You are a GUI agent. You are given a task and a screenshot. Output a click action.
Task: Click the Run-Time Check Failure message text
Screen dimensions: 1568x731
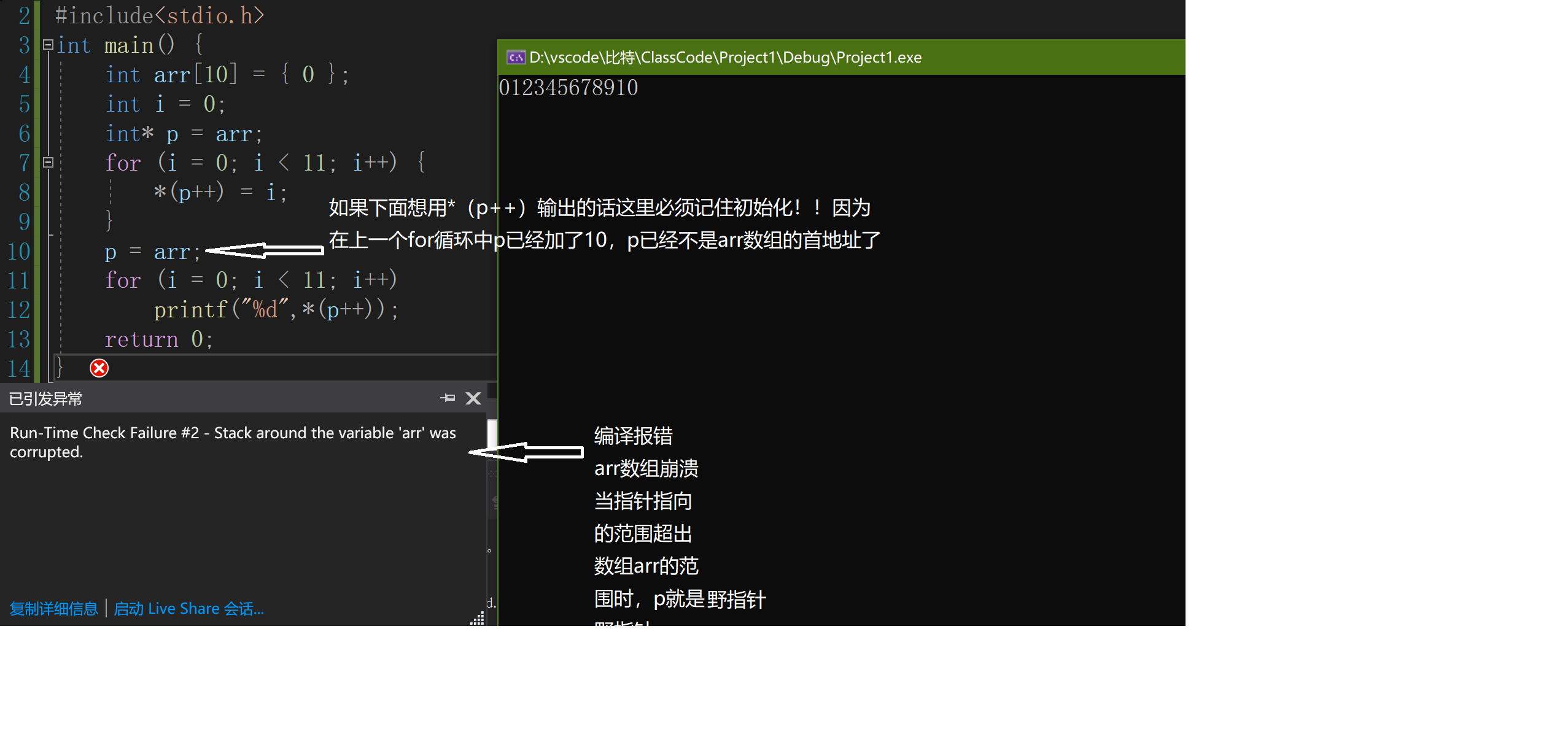coord(232,442)
